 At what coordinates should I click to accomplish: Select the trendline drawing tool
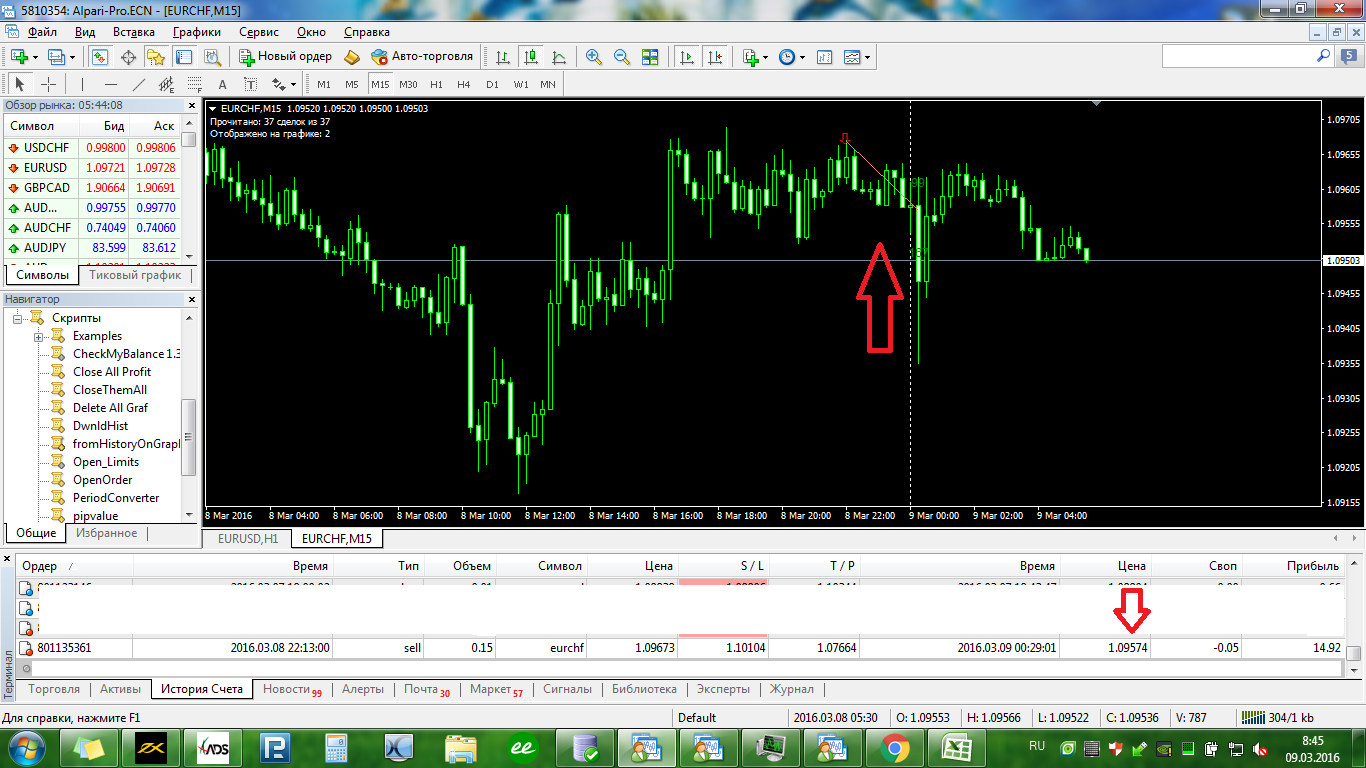(x=138, y=84)
